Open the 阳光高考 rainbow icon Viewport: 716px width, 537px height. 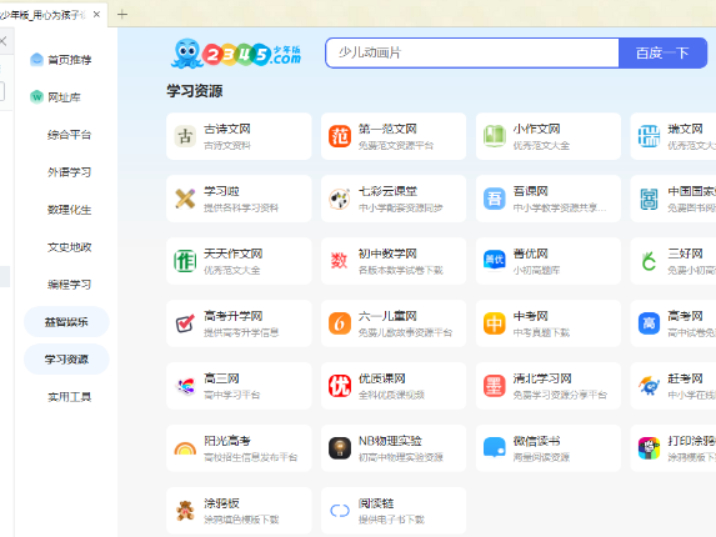[x=185, y=448]
